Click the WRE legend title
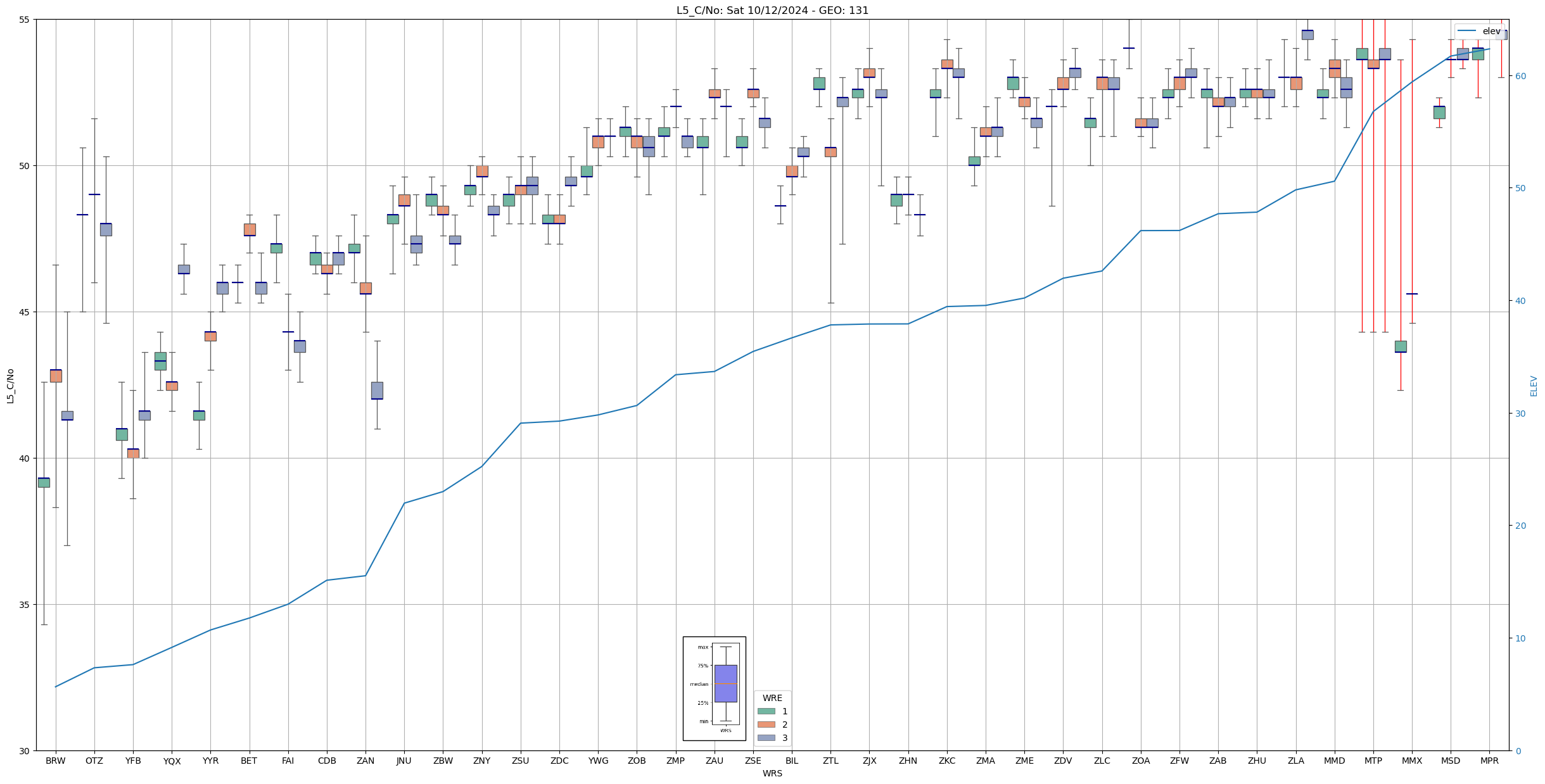Screen dimensions: 1545x784 pos(772,698)
